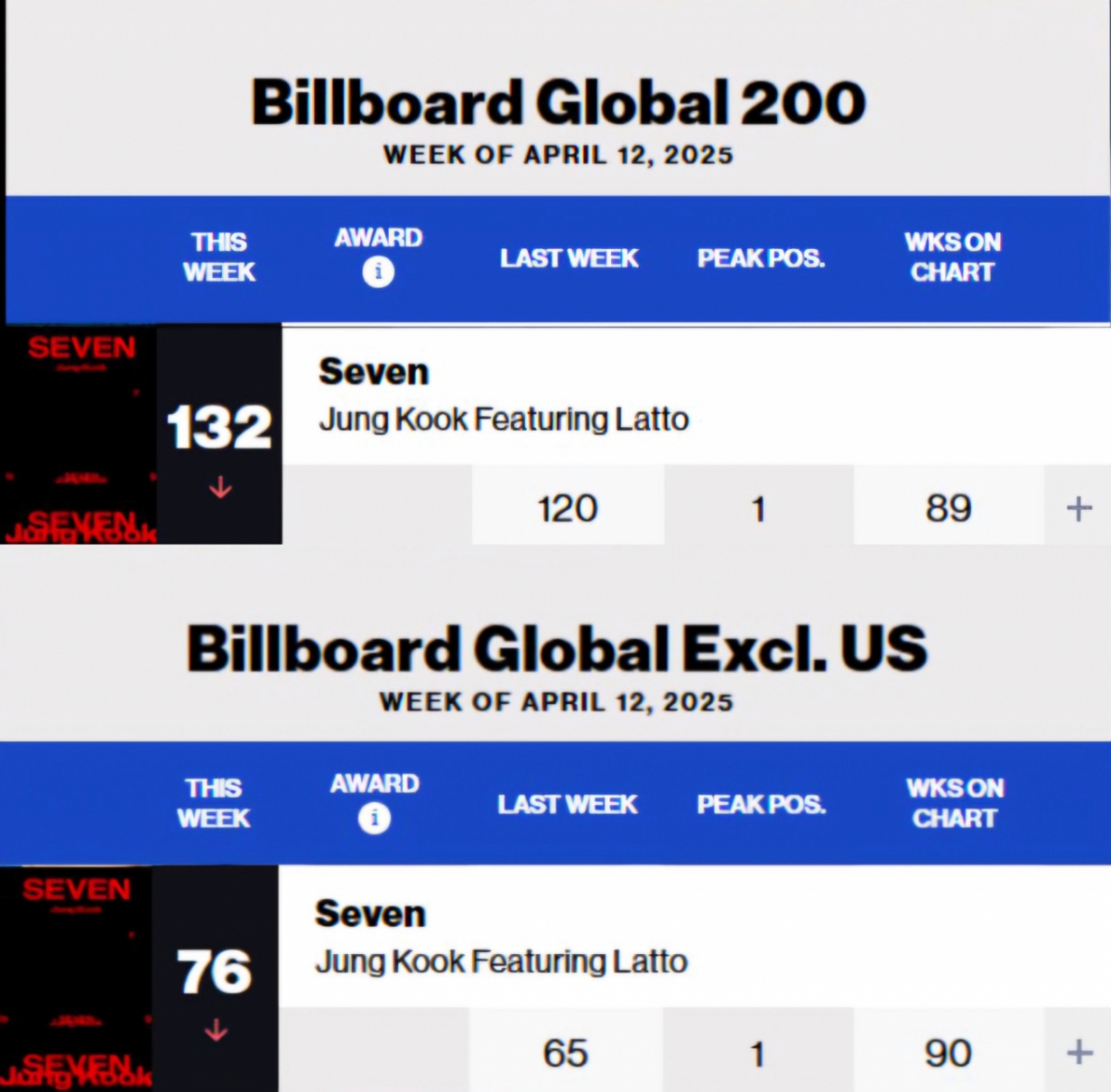Click the Award info icon in Global Excl. US header
This screenshot has width=1111, height=1092.
pos(374,818)
